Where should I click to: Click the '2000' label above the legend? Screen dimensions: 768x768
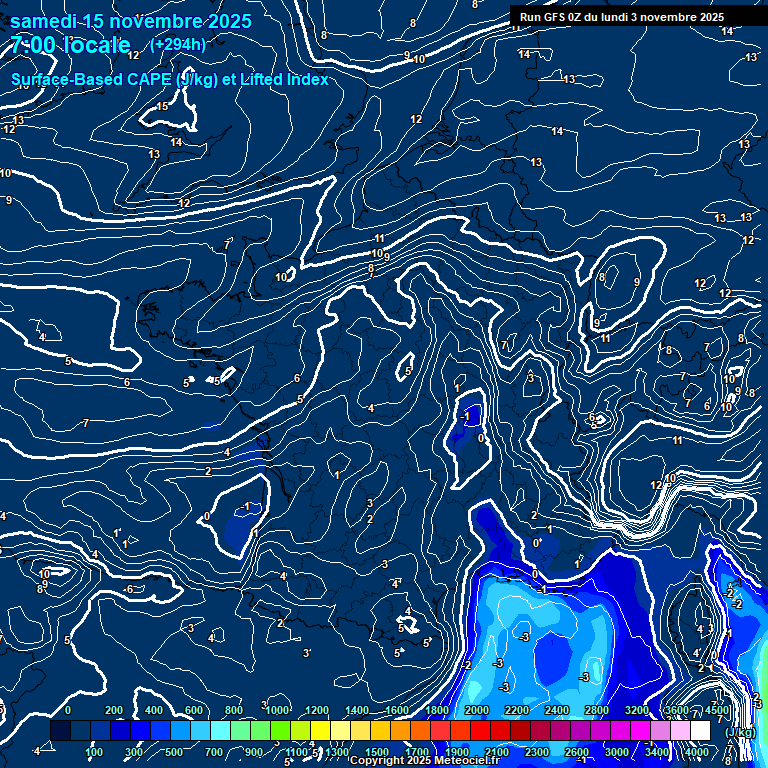(477, 710)
